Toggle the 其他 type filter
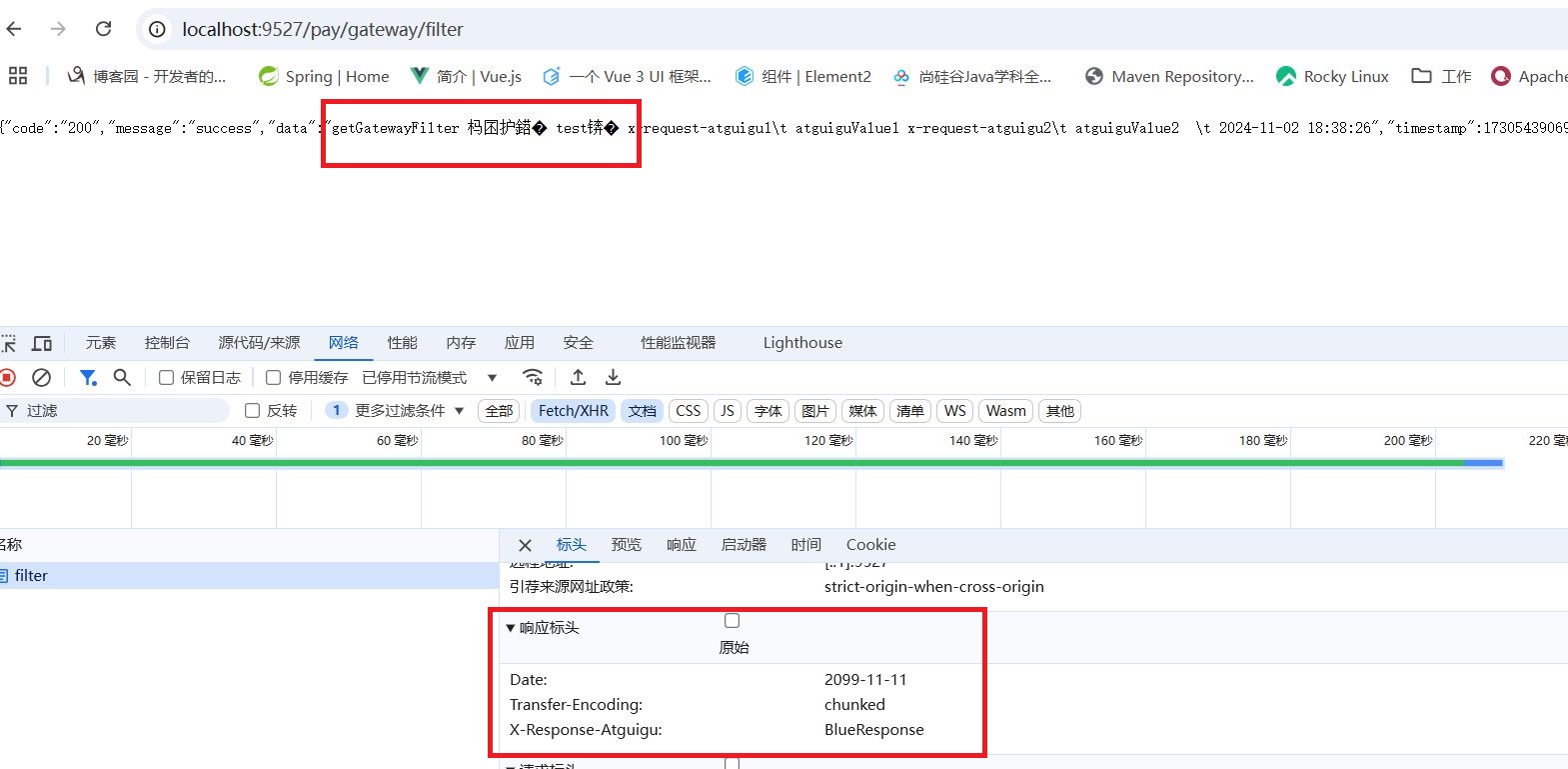The width and height of the screenshot is (1568, 769). tap(1060, 411)
